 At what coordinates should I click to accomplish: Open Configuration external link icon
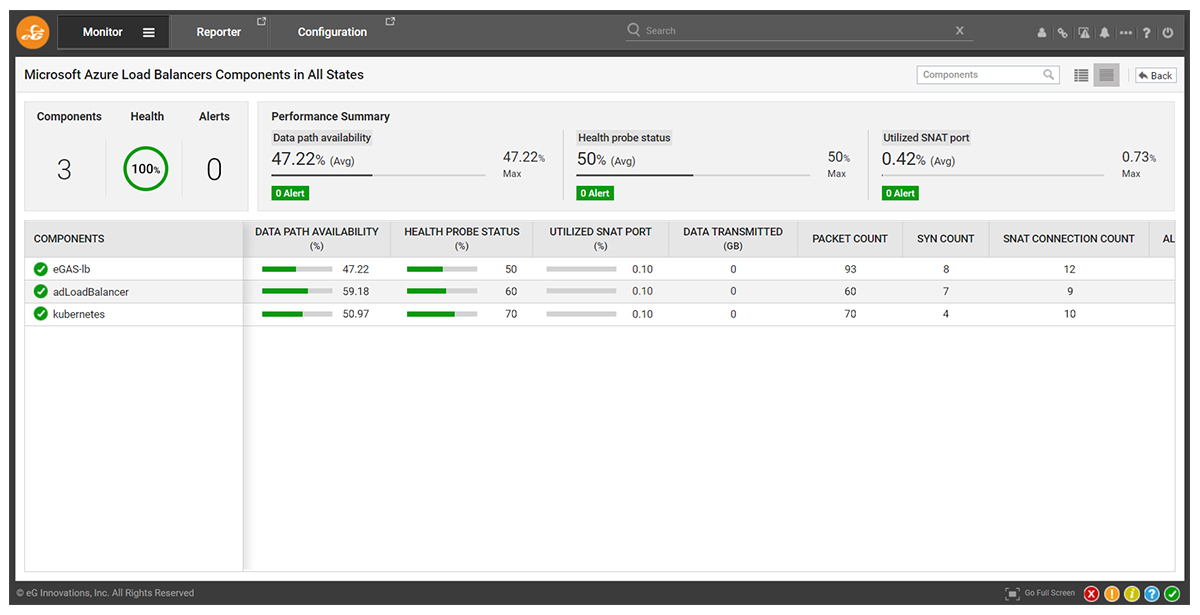(x=390, y=21)
